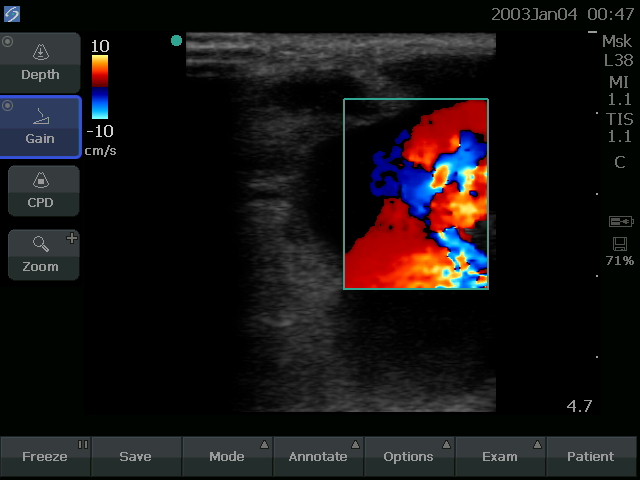Image resolution: width=640 pixels, height=480 pixels.
Task: Activate the CPD power Doppler icon
Action: [40, 181]
